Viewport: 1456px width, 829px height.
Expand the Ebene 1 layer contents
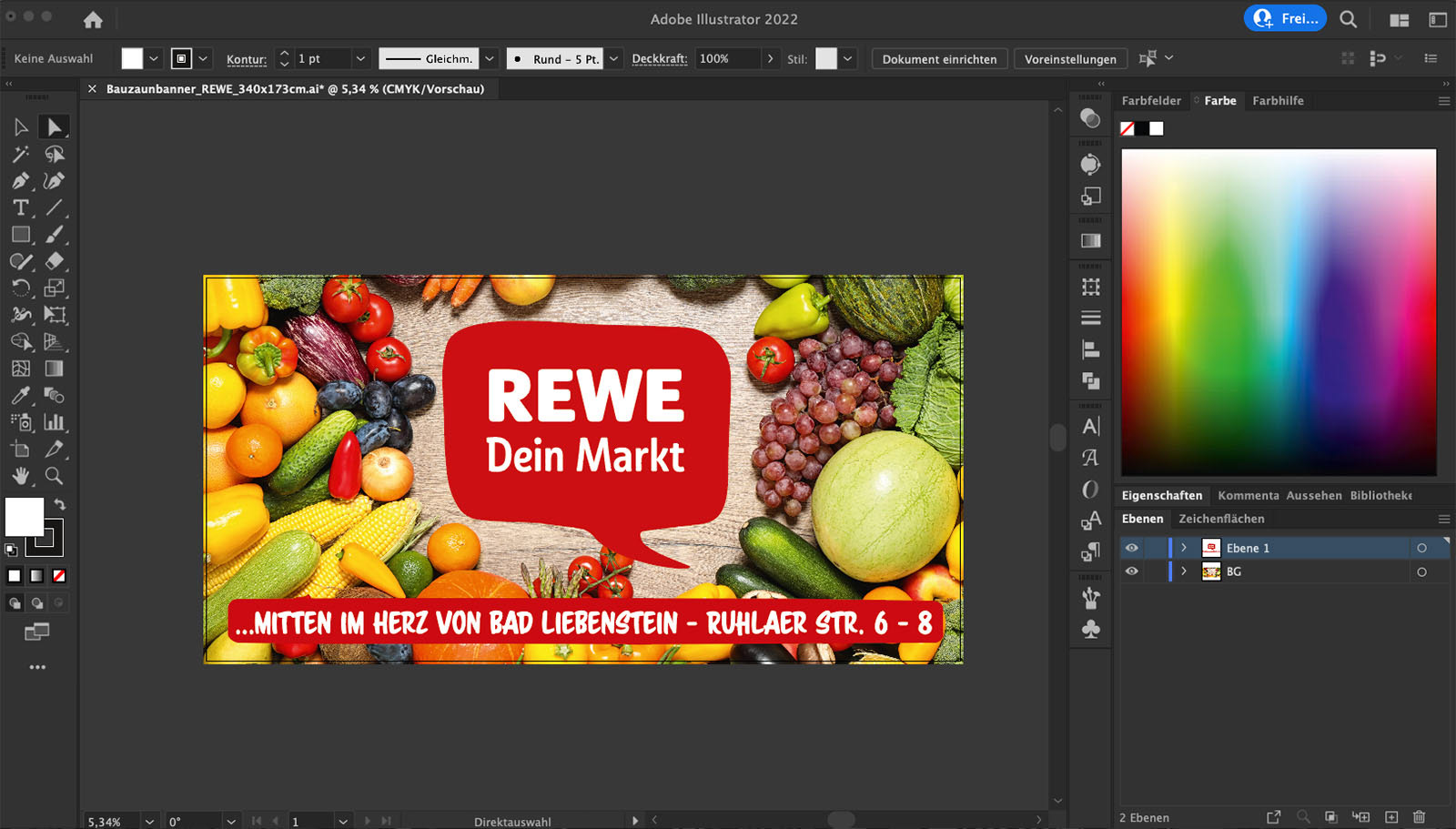(x=1184, y=548)
